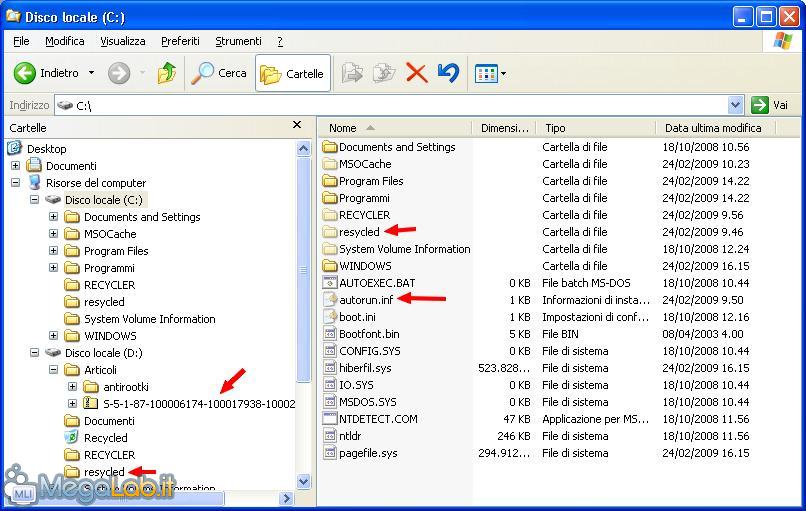Viewport: 806px width, 511px height.
Task: Open the Strumenti menu
Action: tap(238, 41)
